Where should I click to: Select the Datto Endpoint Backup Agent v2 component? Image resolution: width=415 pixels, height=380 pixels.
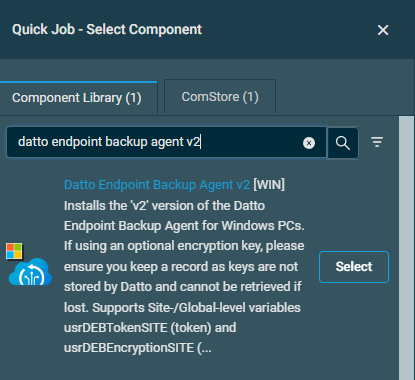tap(354, 267)
